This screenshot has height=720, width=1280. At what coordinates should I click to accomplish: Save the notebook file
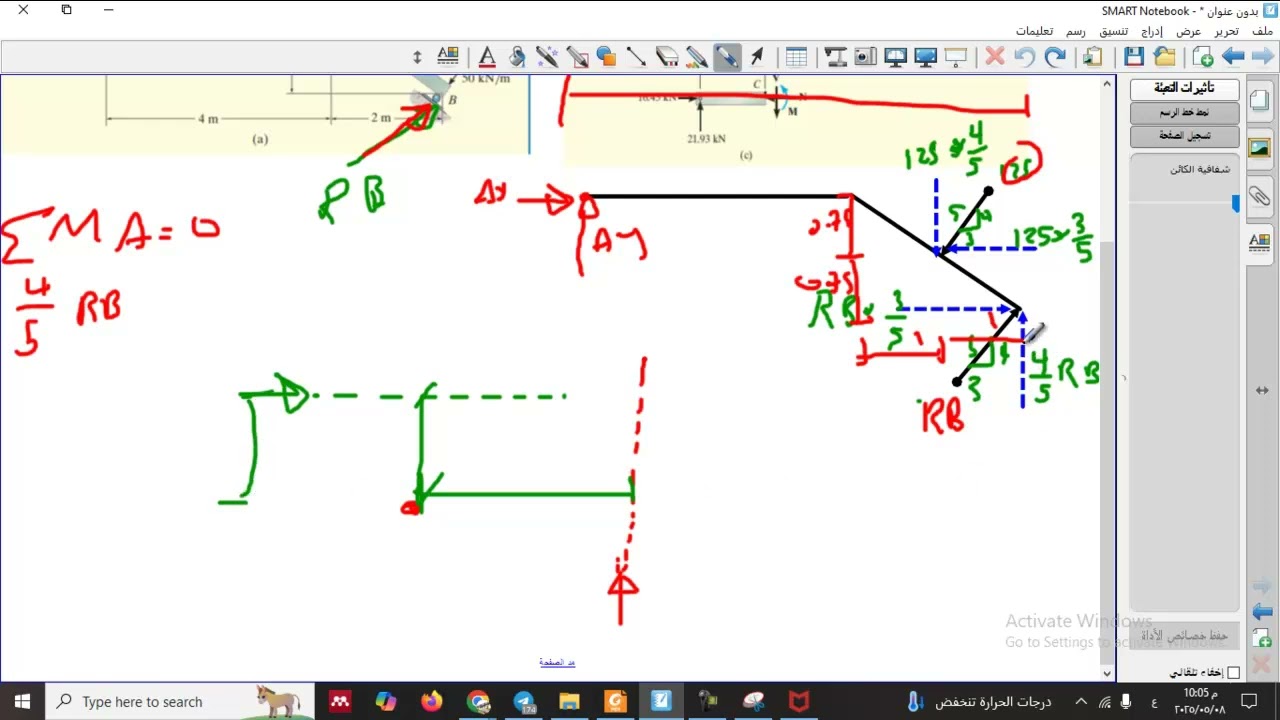[x=1134, y=57]
